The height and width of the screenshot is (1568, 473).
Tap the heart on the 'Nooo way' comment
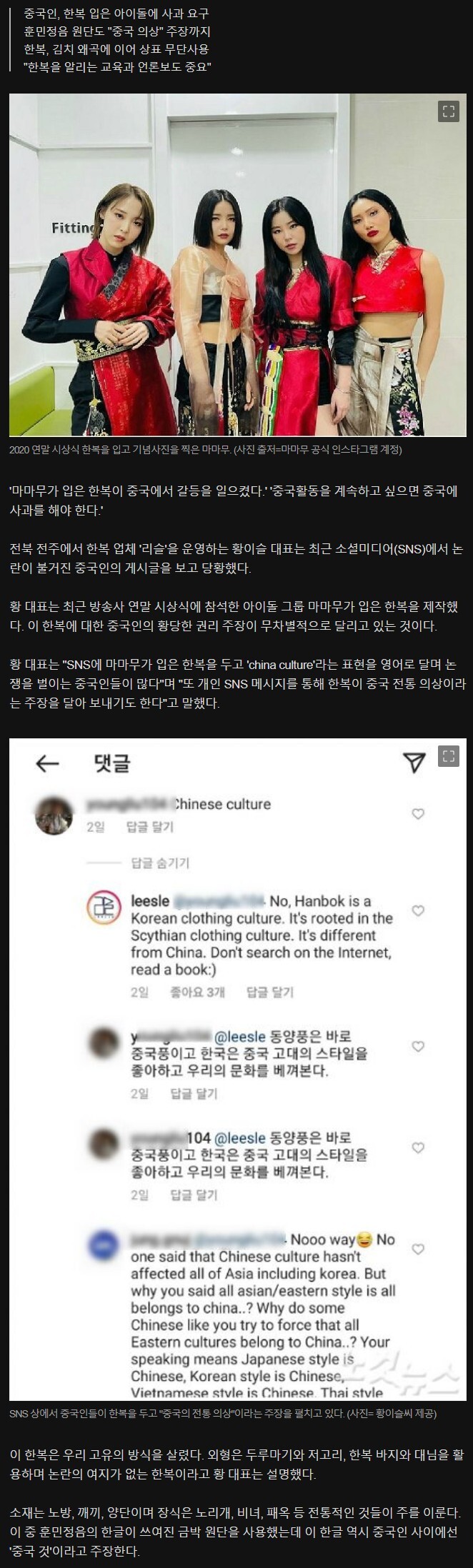(418, 1249)
